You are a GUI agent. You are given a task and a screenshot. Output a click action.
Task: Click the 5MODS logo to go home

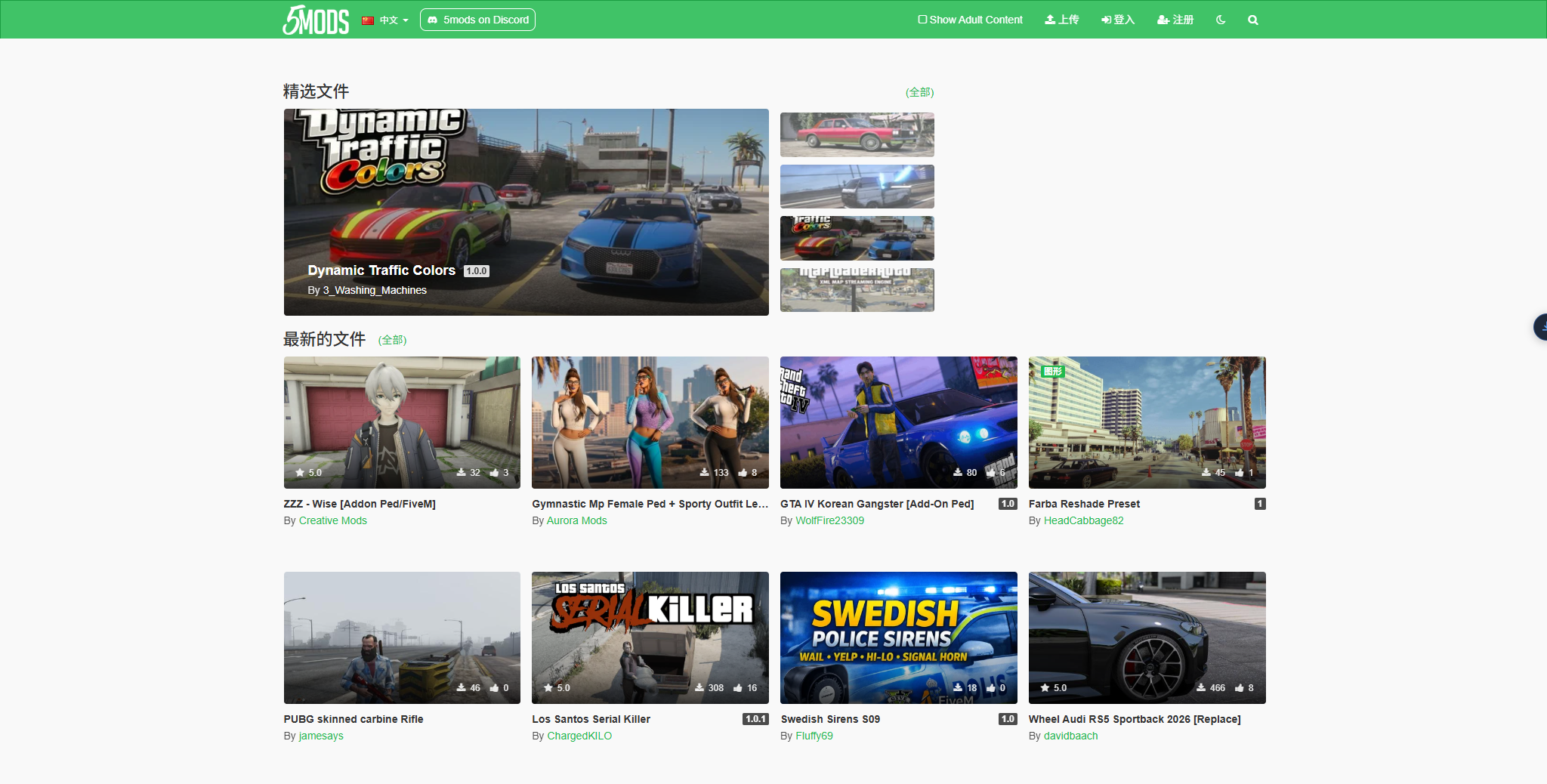point(315,20)
